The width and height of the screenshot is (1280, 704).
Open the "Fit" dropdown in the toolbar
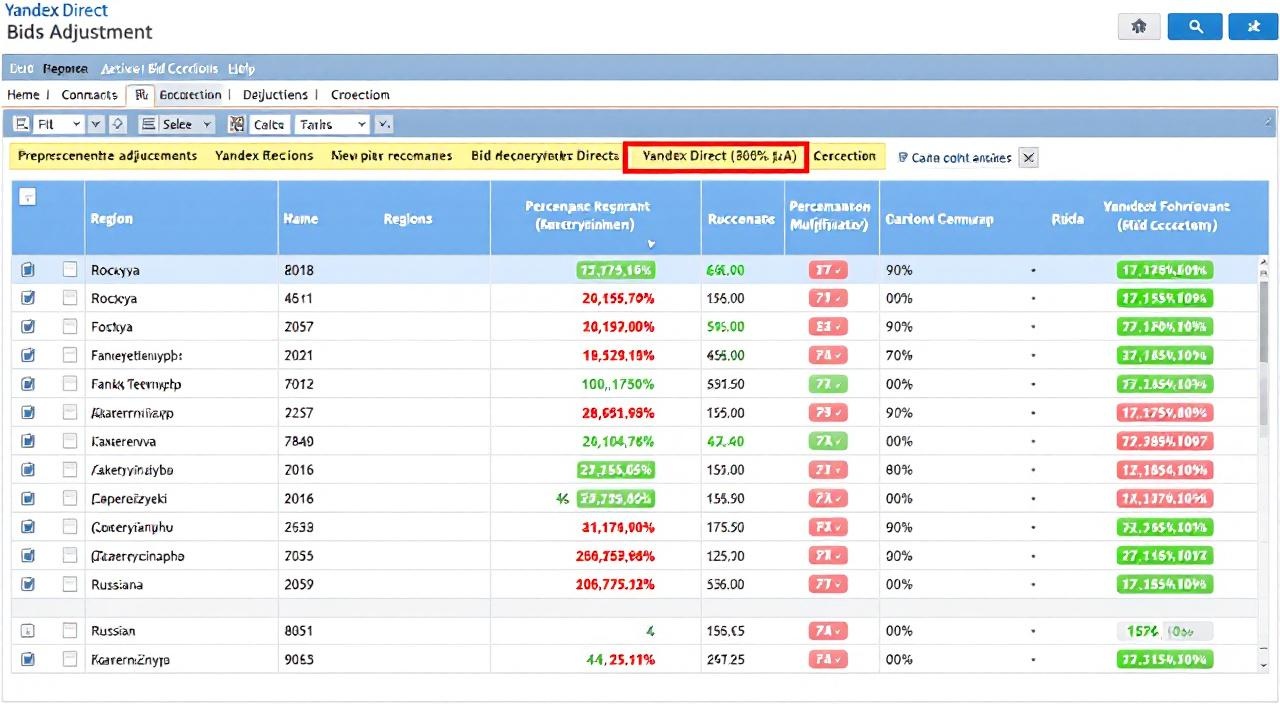[59, 124]
